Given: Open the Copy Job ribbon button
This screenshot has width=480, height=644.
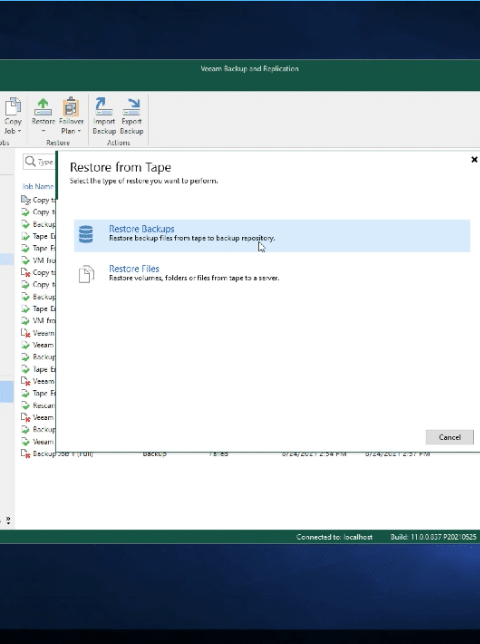Looking at the screenshot, I should tap(13, 116).
